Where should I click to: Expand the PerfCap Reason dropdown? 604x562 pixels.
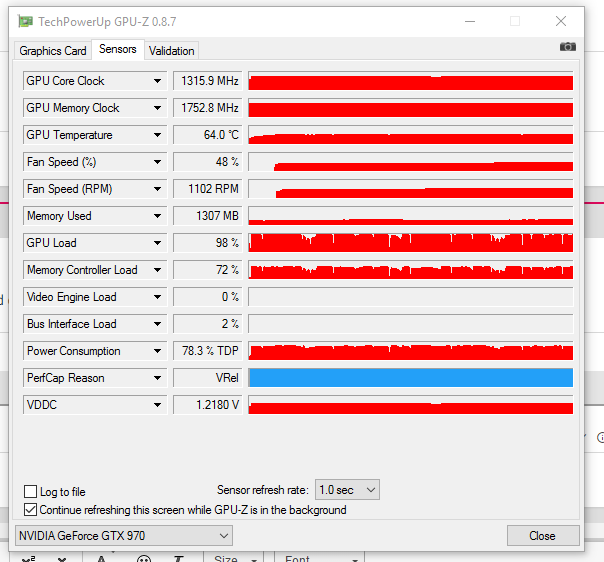click(x=157, y=378)
